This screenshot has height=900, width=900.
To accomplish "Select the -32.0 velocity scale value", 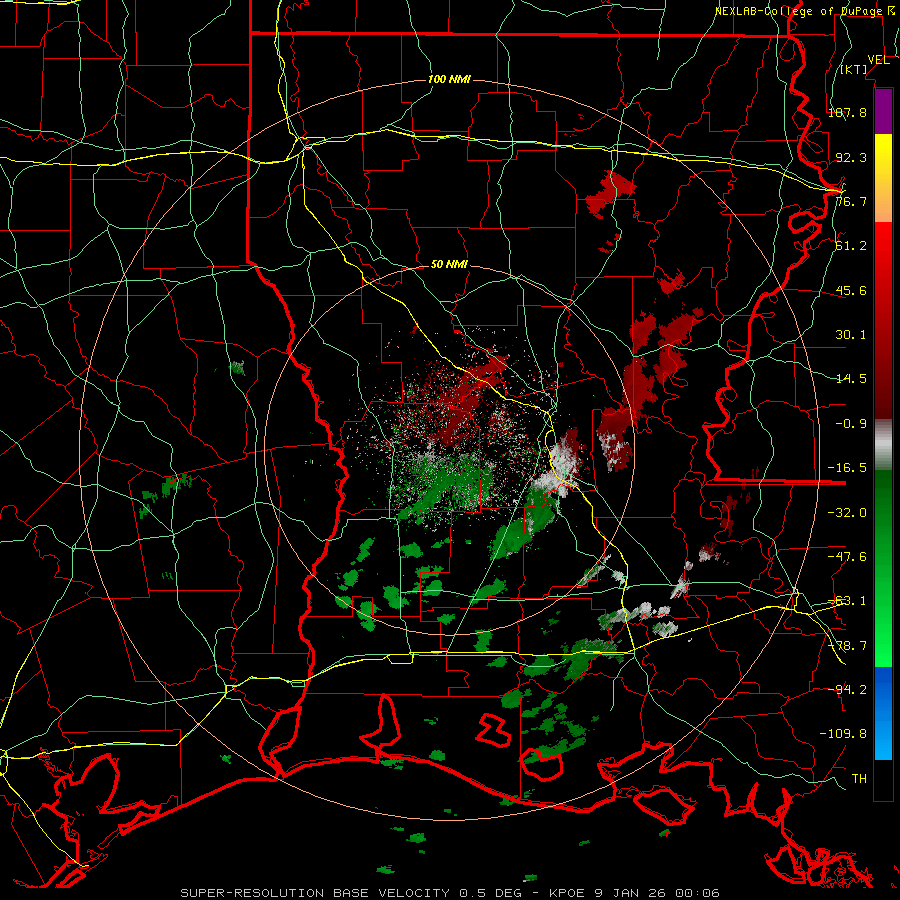I will pyautogui.click(x=847, y=513).
